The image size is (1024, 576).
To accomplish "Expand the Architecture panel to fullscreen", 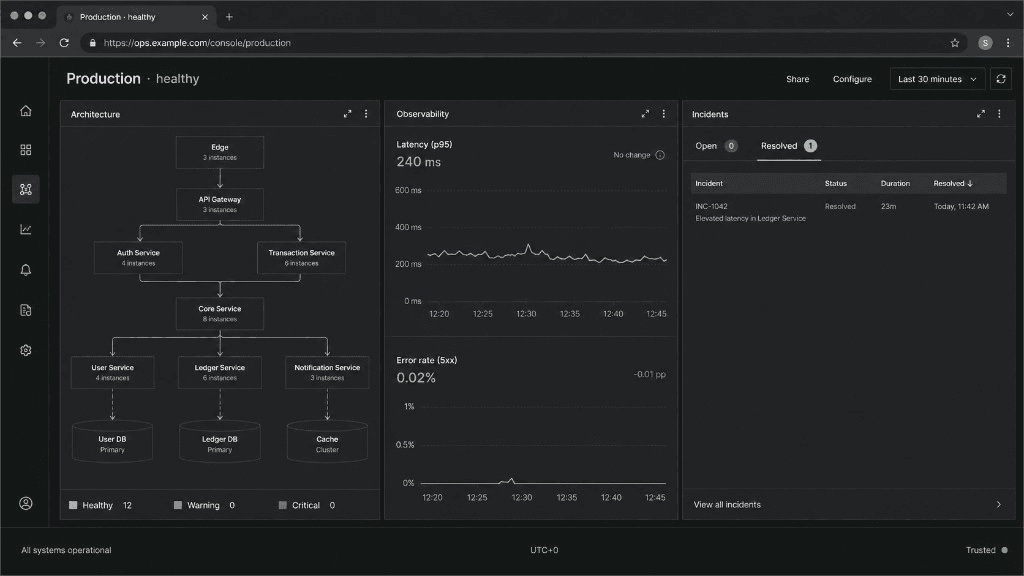I will (x=347, y=114).
